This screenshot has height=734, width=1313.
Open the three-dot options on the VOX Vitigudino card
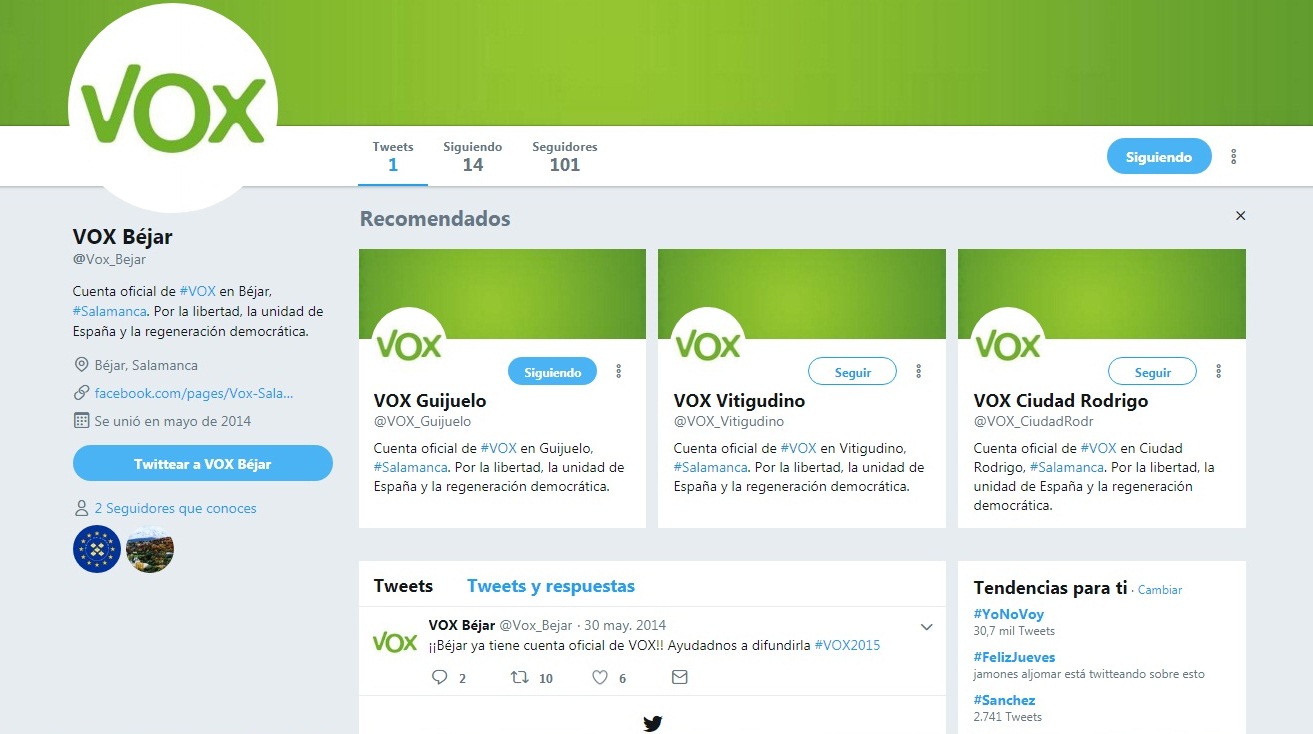coord(919,371)
